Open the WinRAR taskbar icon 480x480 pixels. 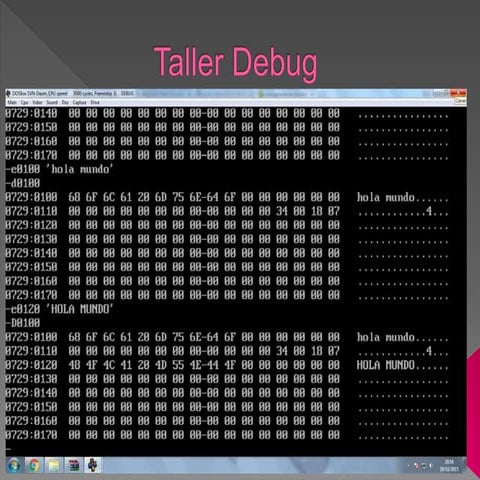[x=74, y=465]
